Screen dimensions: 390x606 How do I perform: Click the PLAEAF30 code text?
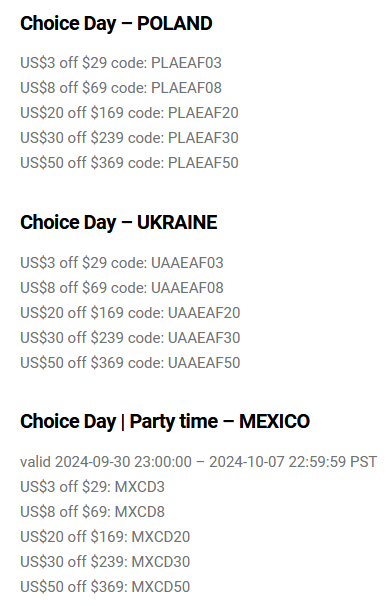coord(203,138)
